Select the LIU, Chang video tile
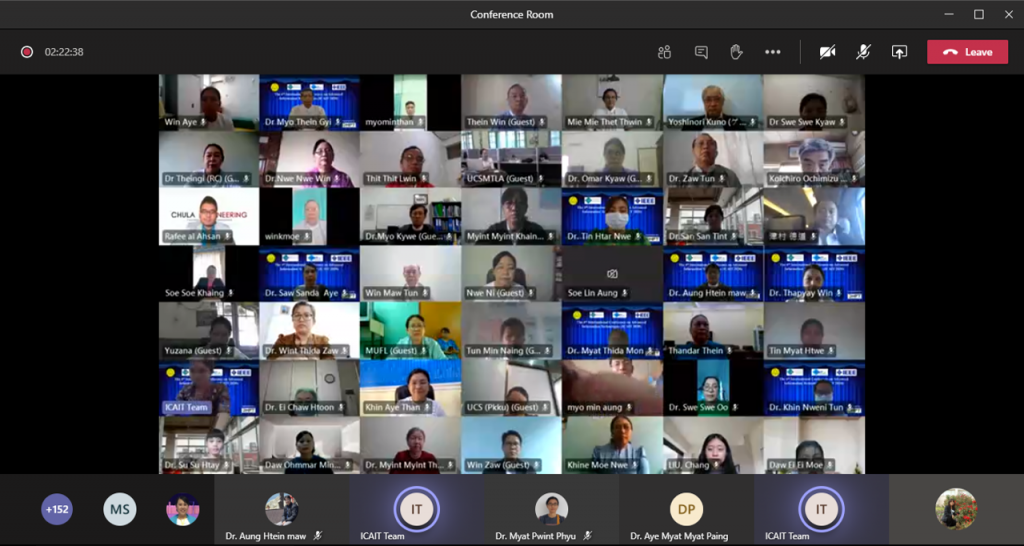Screen dimensions: 1024x546 point(712,445)
